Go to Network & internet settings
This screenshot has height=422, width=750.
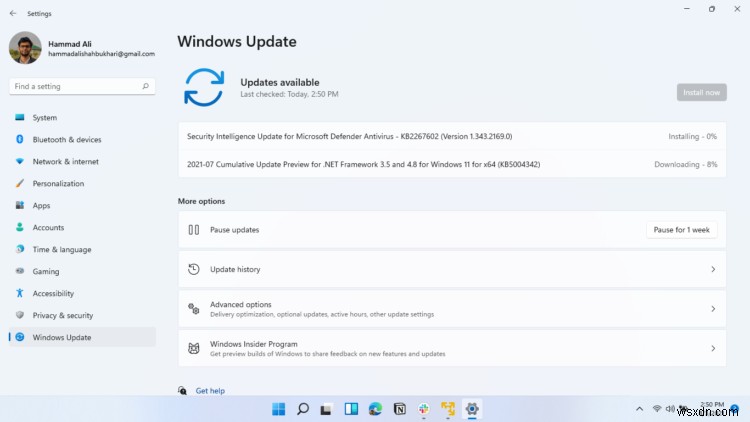coord(82,161)
